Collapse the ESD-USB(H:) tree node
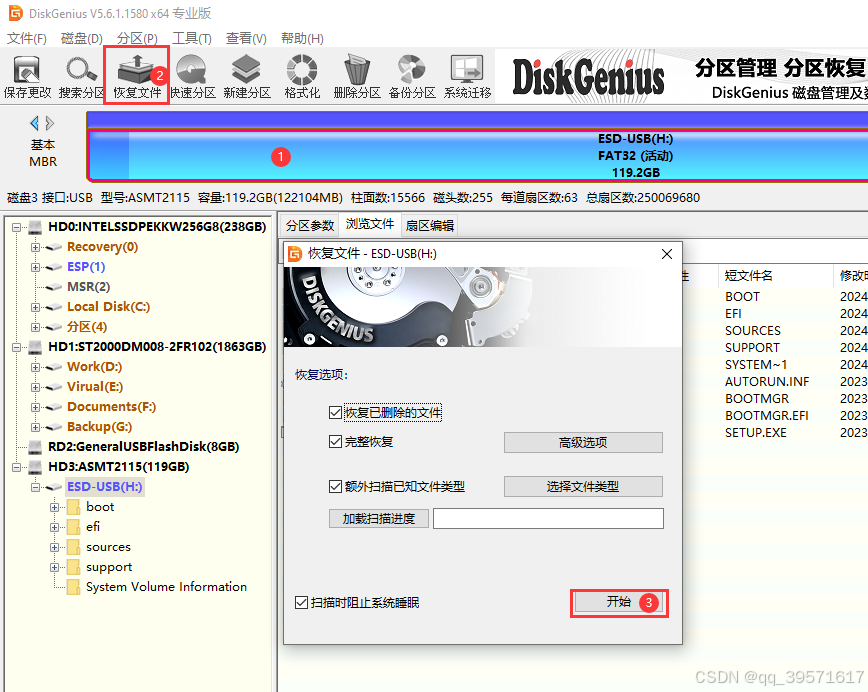The image size is (868, 692). point(35,487)
